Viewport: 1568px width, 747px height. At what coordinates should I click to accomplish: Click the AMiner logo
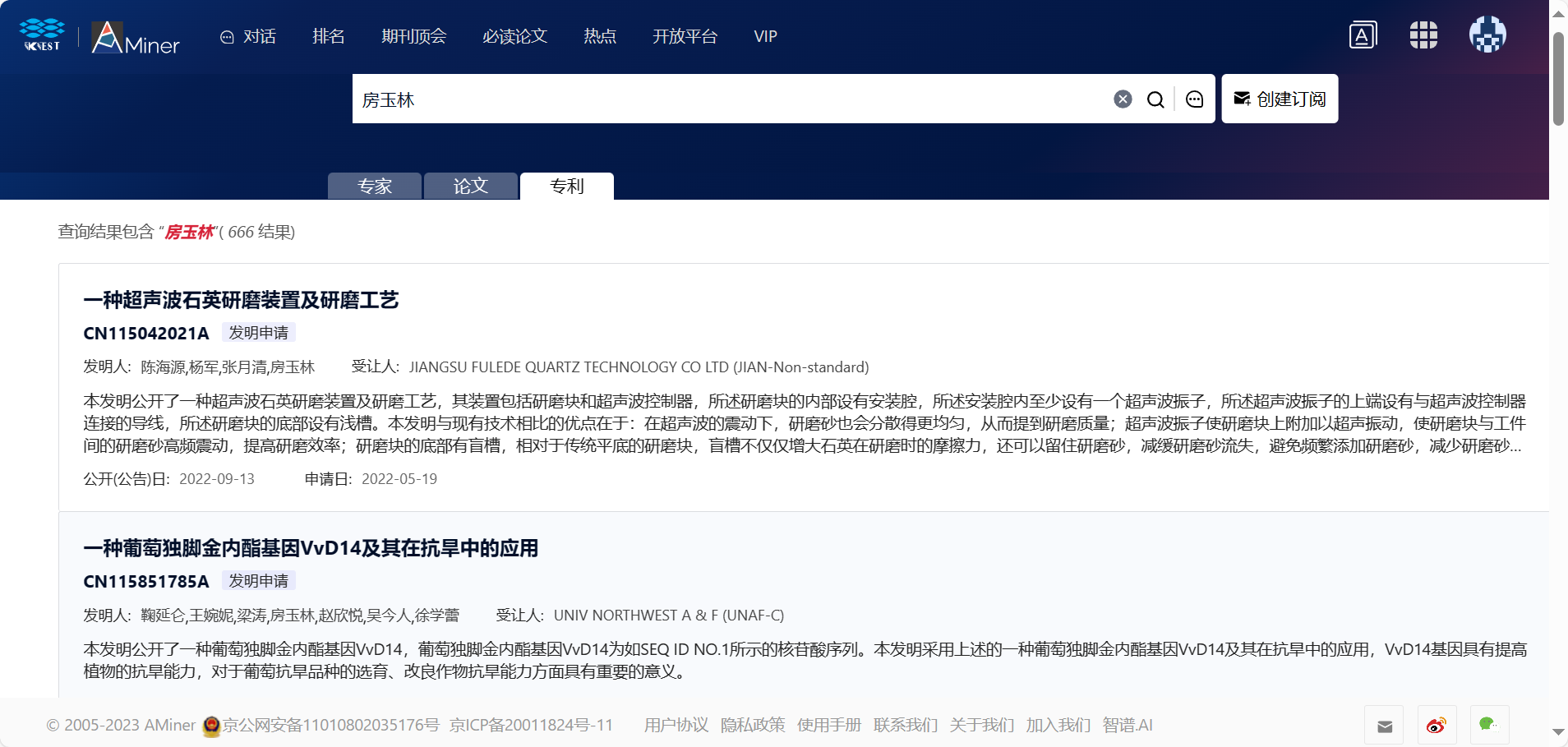[136, 38]
